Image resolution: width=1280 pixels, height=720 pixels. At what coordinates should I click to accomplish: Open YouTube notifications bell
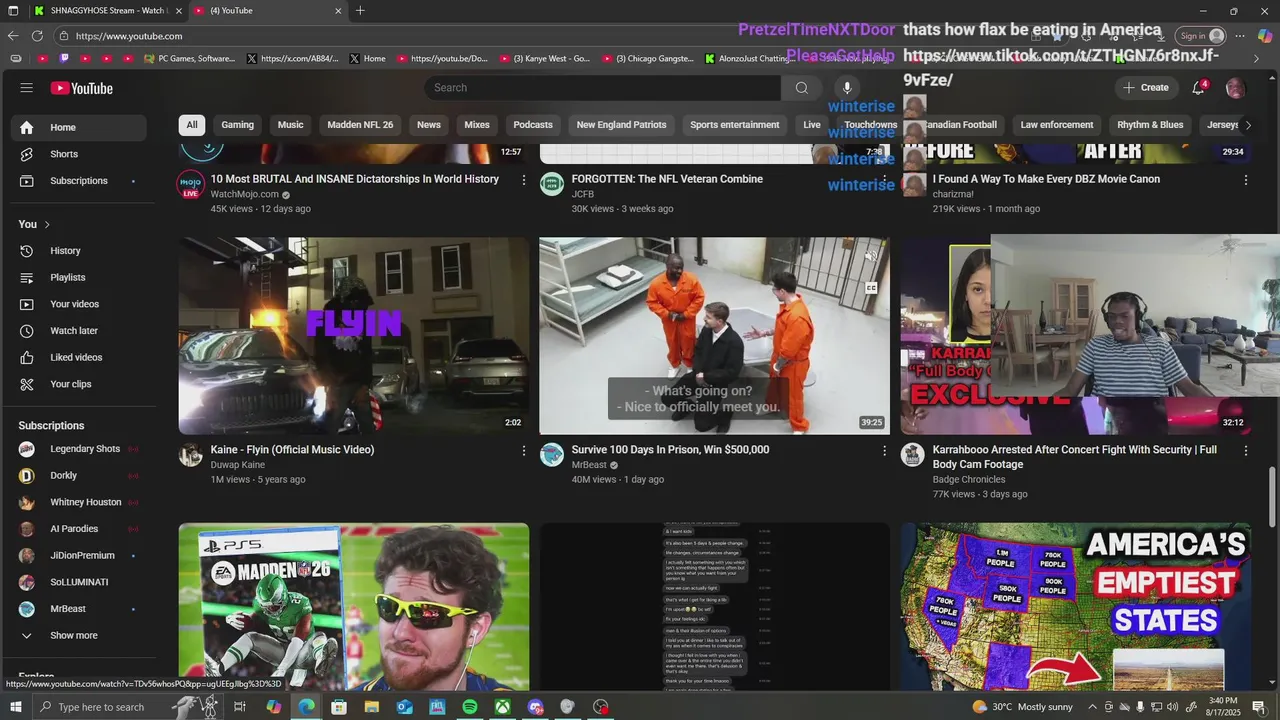pos(1198,88)
